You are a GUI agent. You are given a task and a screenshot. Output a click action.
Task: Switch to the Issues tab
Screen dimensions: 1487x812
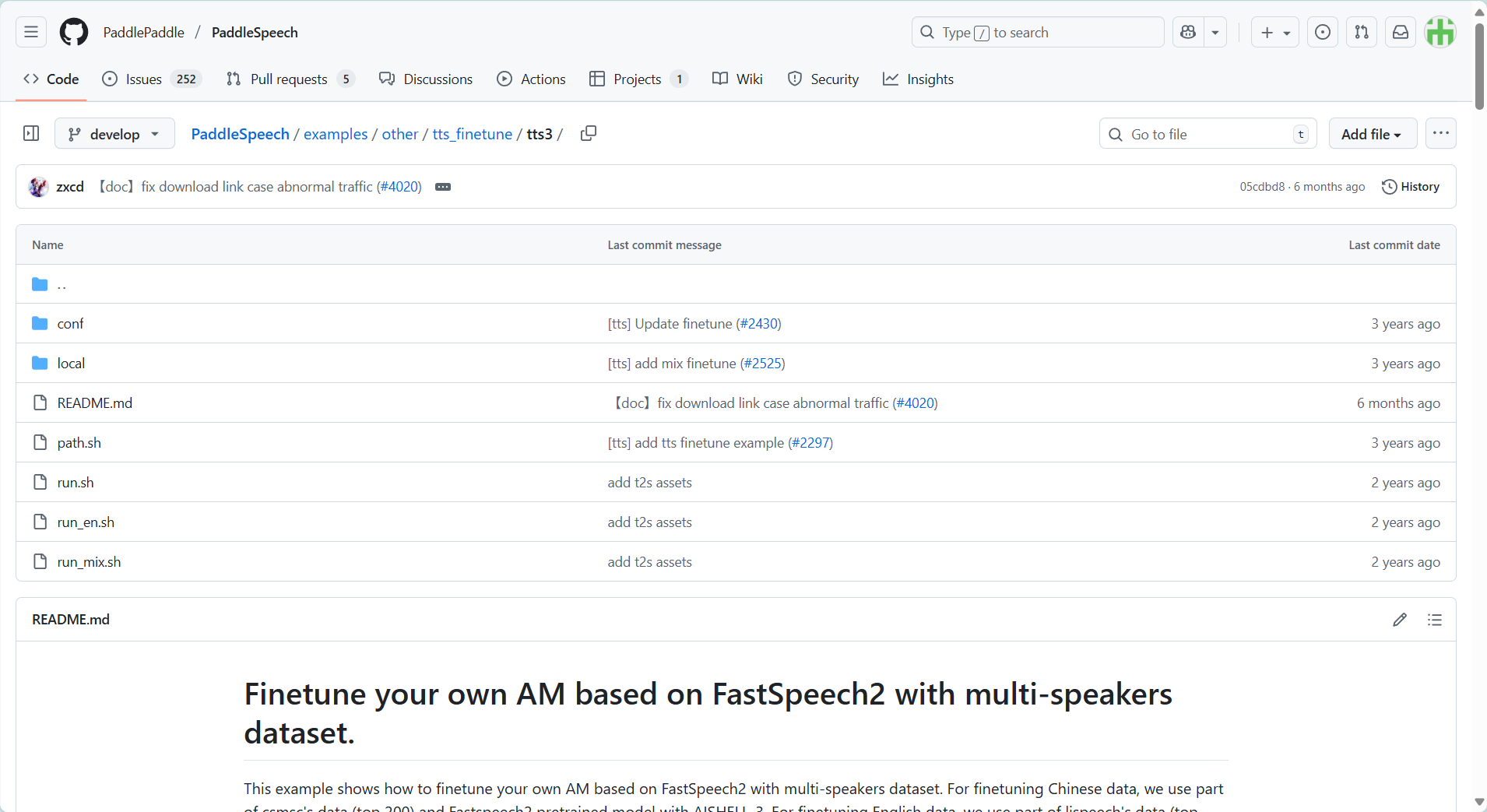(153, 79)
